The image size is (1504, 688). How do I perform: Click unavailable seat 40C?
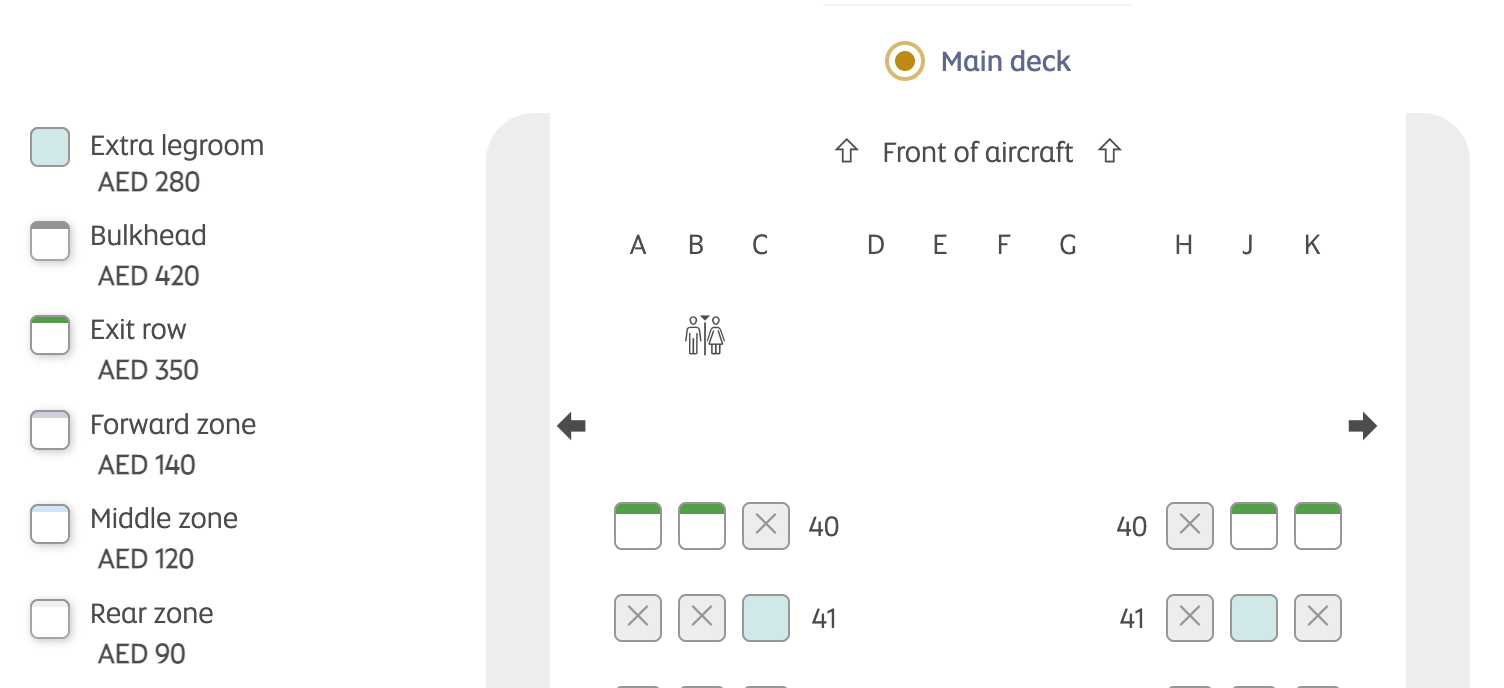tap(766, 526)
